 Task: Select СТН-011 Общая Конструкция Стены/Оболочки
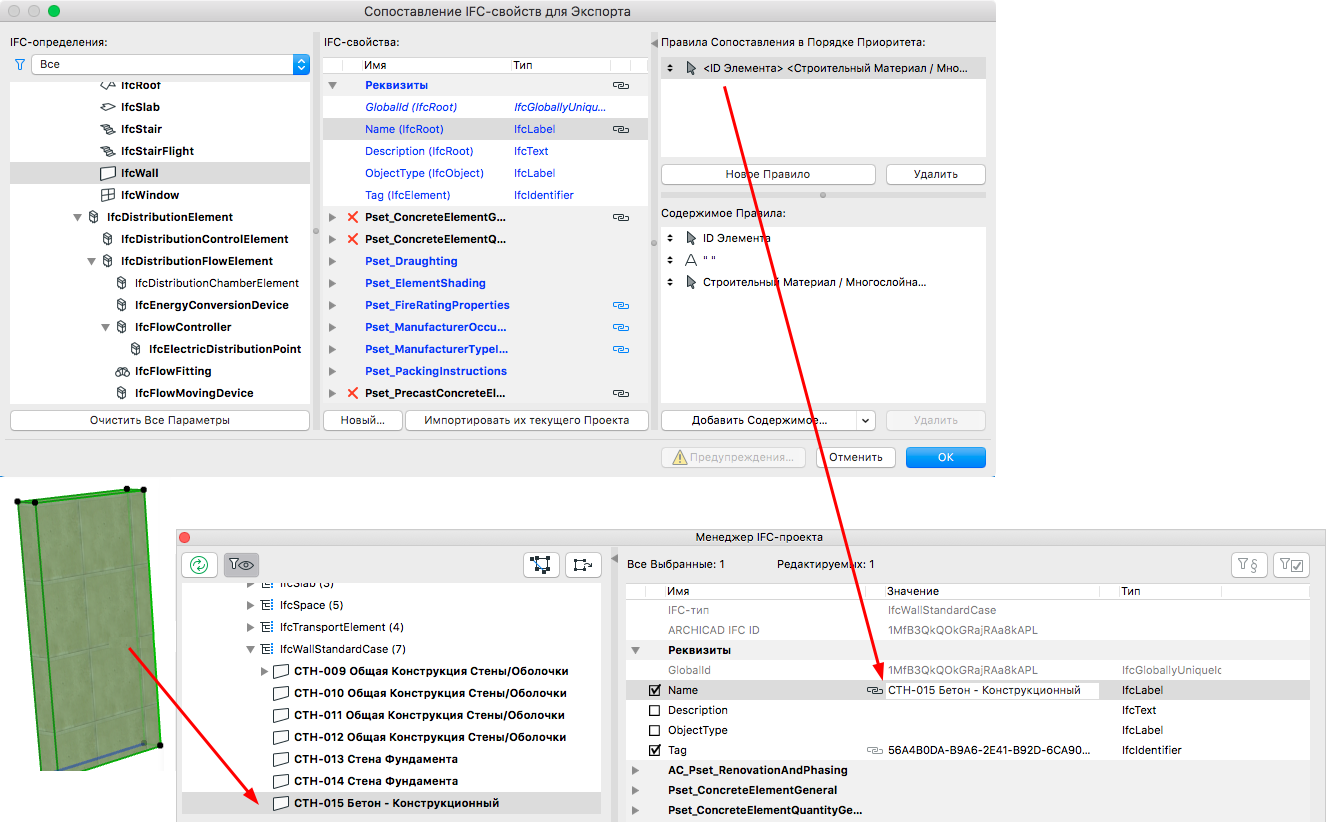pyautogui.click(x=429, y=715)
